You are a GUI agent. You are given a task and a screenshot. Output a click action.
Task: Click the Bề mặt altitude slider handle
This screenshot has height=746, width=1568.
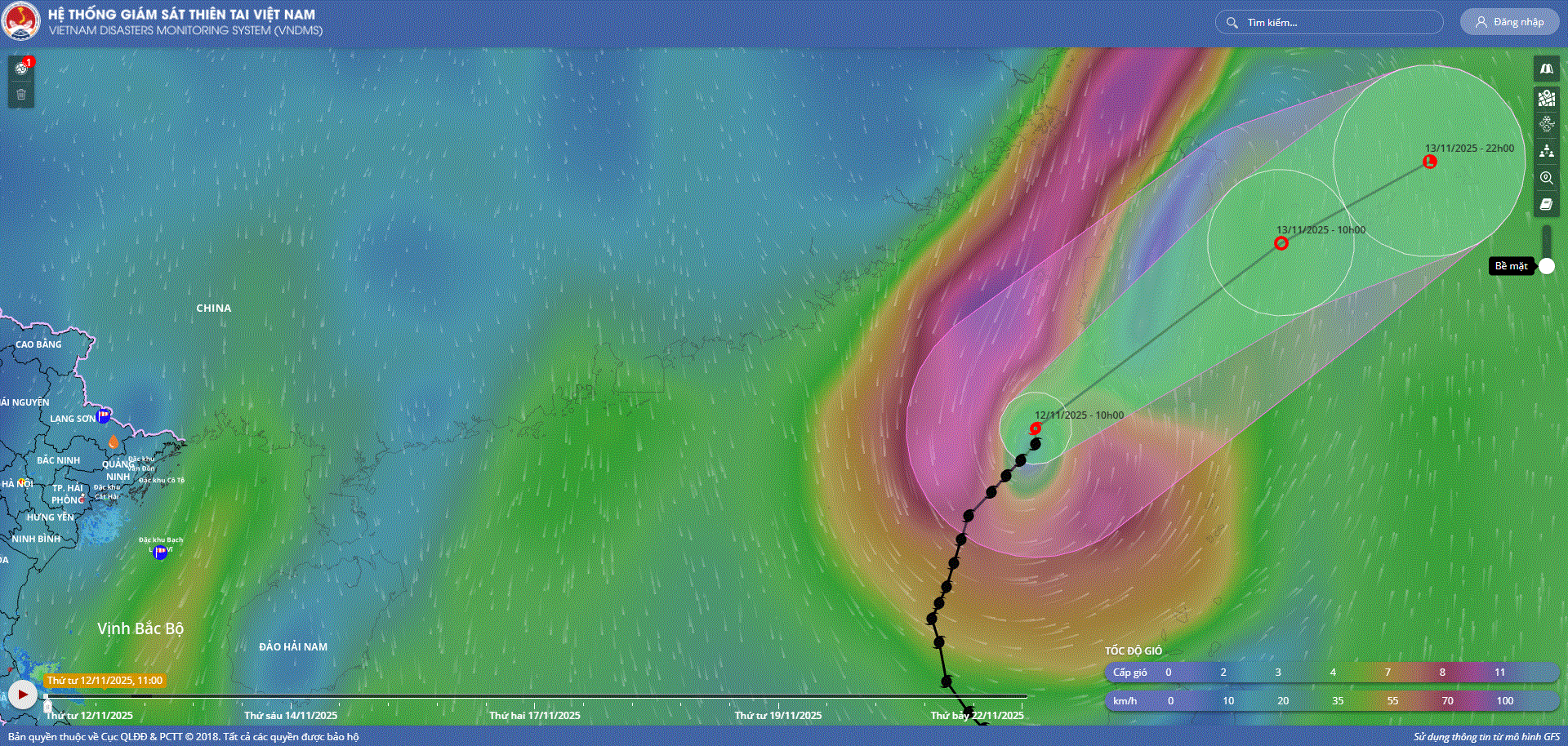coord(1546,266)
